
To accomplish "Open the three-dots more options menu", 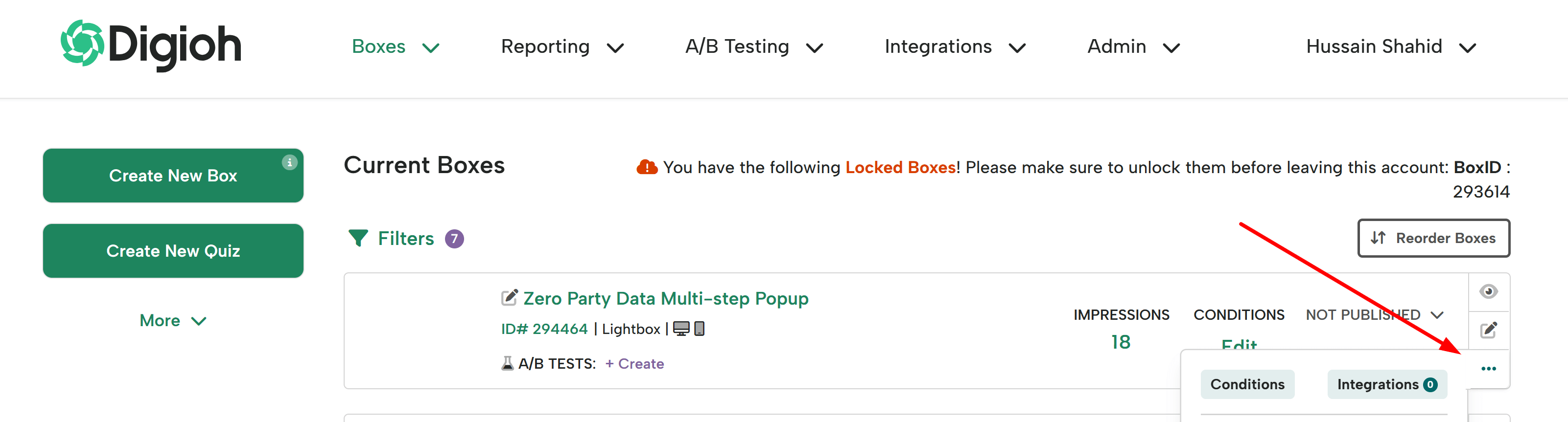I will pyautogui.click(x=1489, y=369).
